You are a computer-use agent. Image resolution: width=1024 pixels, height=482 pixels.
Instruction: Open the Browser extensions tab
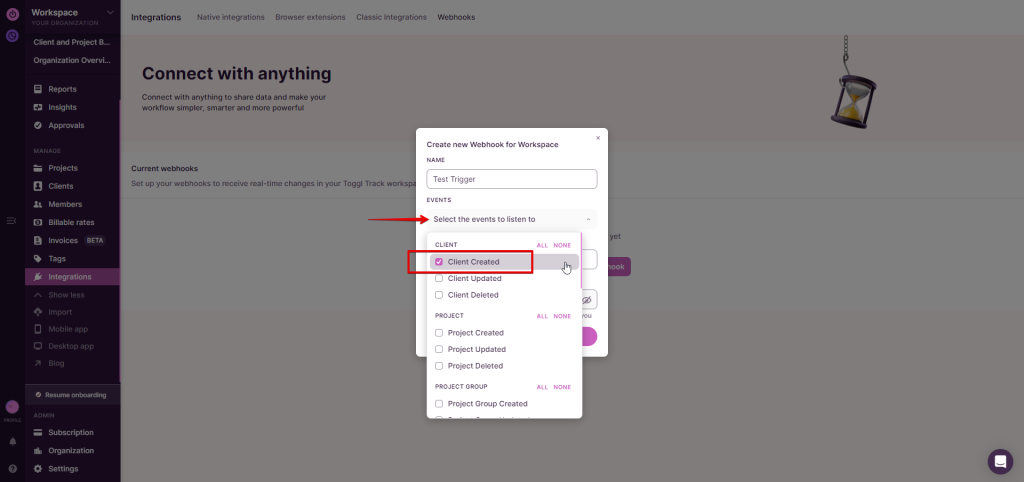[x=312, y=17]
